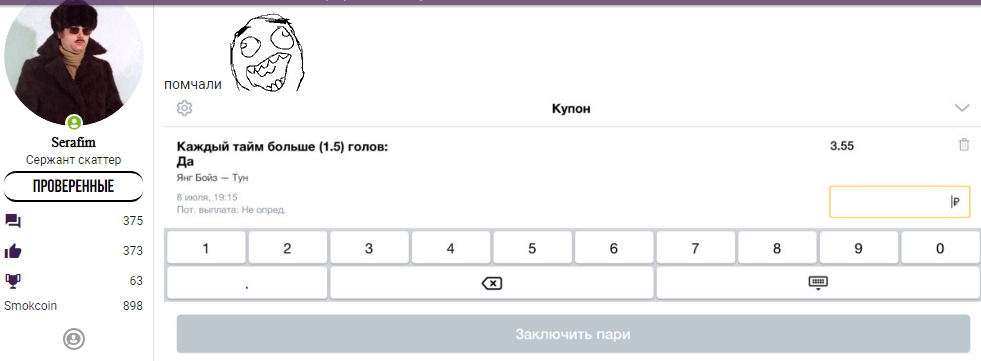Viewport: 981px width, 361px height.
Task: Tap digit 1 on the keypad
Action: (x=206, y=248)
